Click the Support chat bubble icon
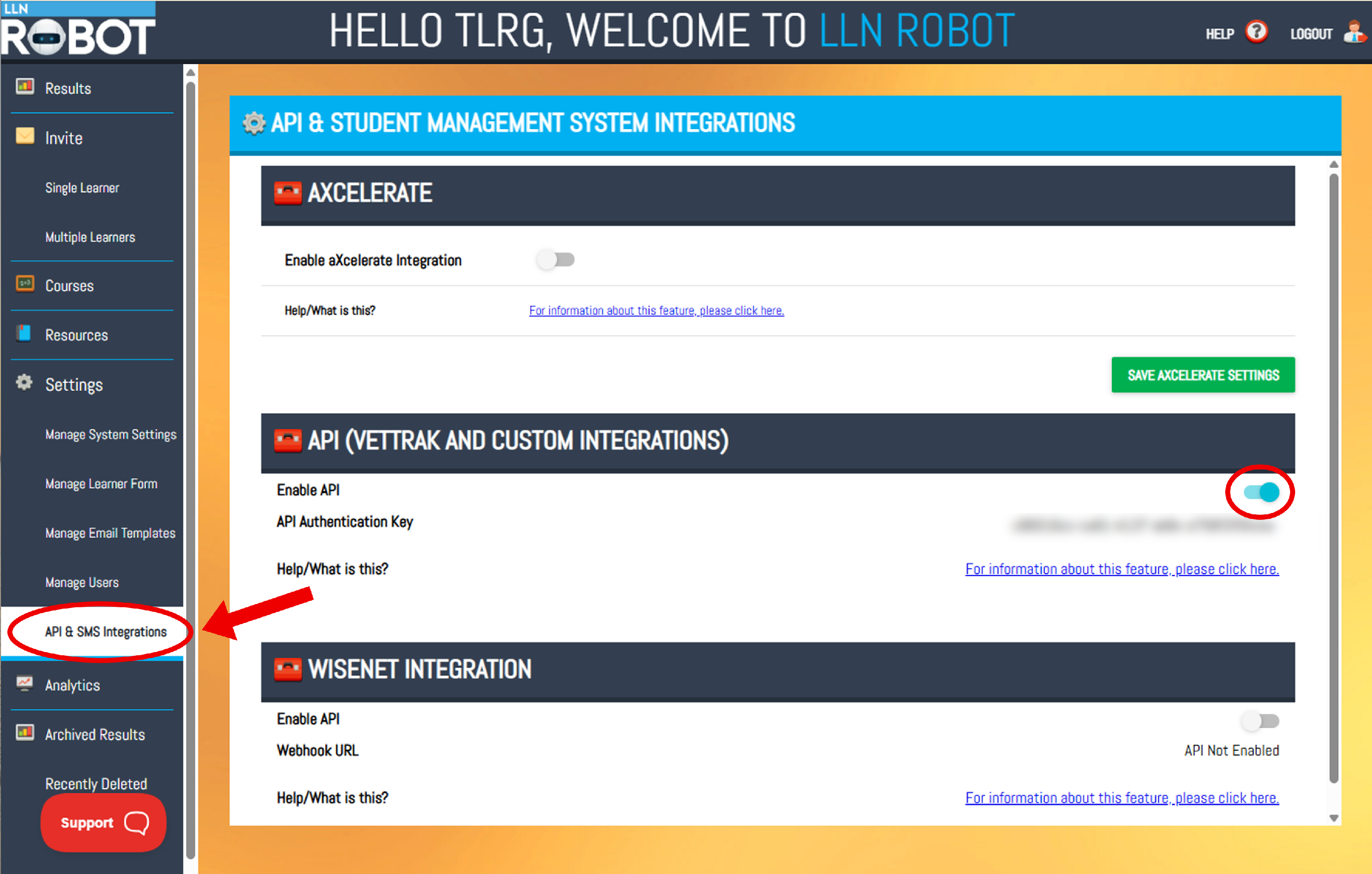 tap(137, 823)
